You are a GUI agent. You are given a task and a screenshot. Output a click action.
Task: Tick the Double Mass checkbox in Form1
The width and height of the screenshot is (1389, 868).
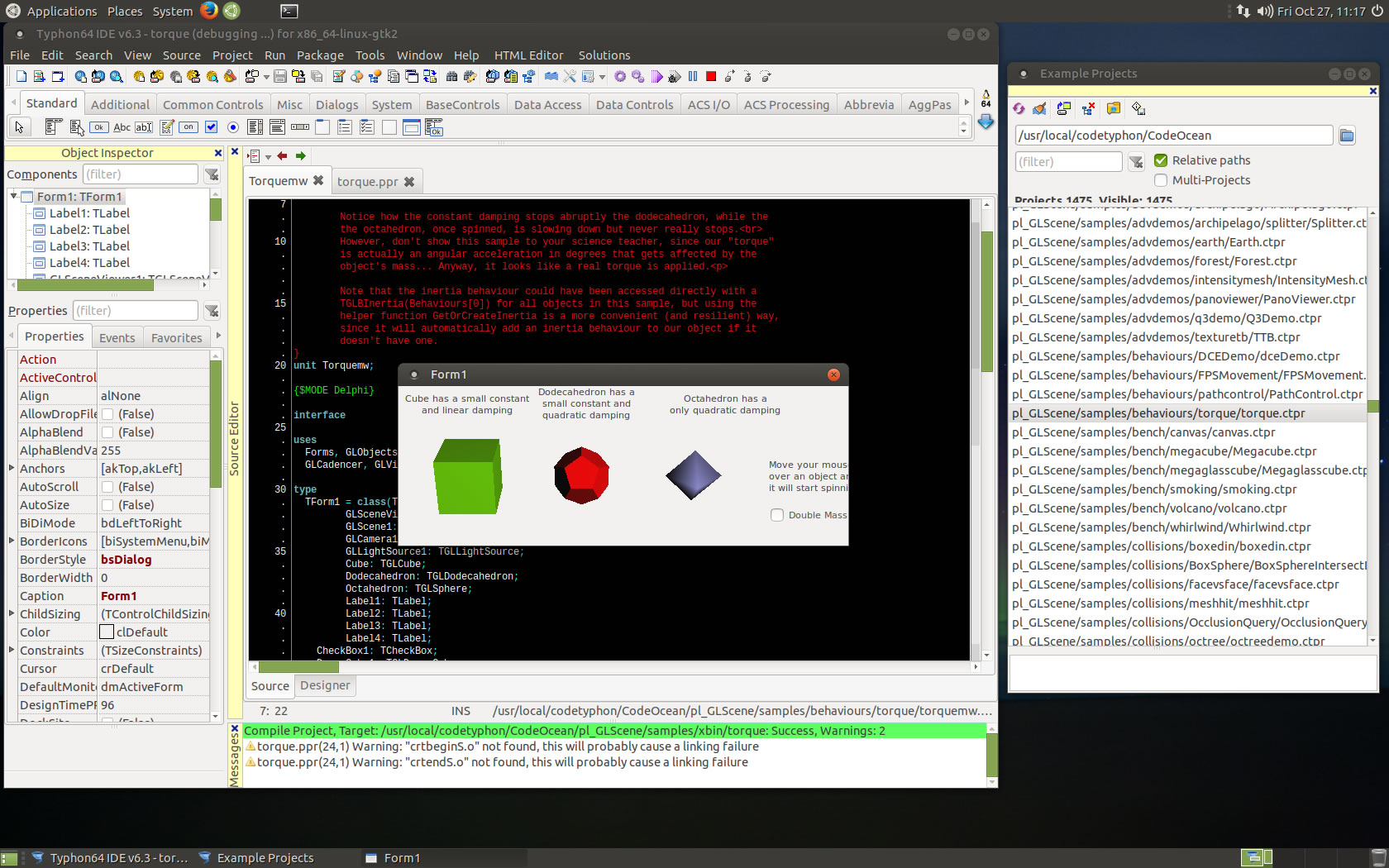[x=777, y=515]
